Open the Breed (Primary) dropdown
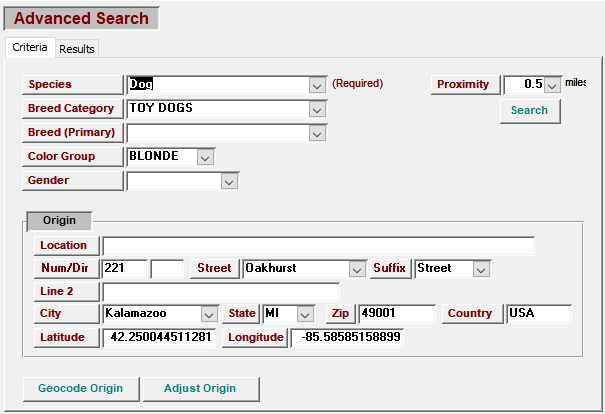Image resolution: width=605 pixels, height=414 pixels. pyautogui.click(x=317, y=133)
